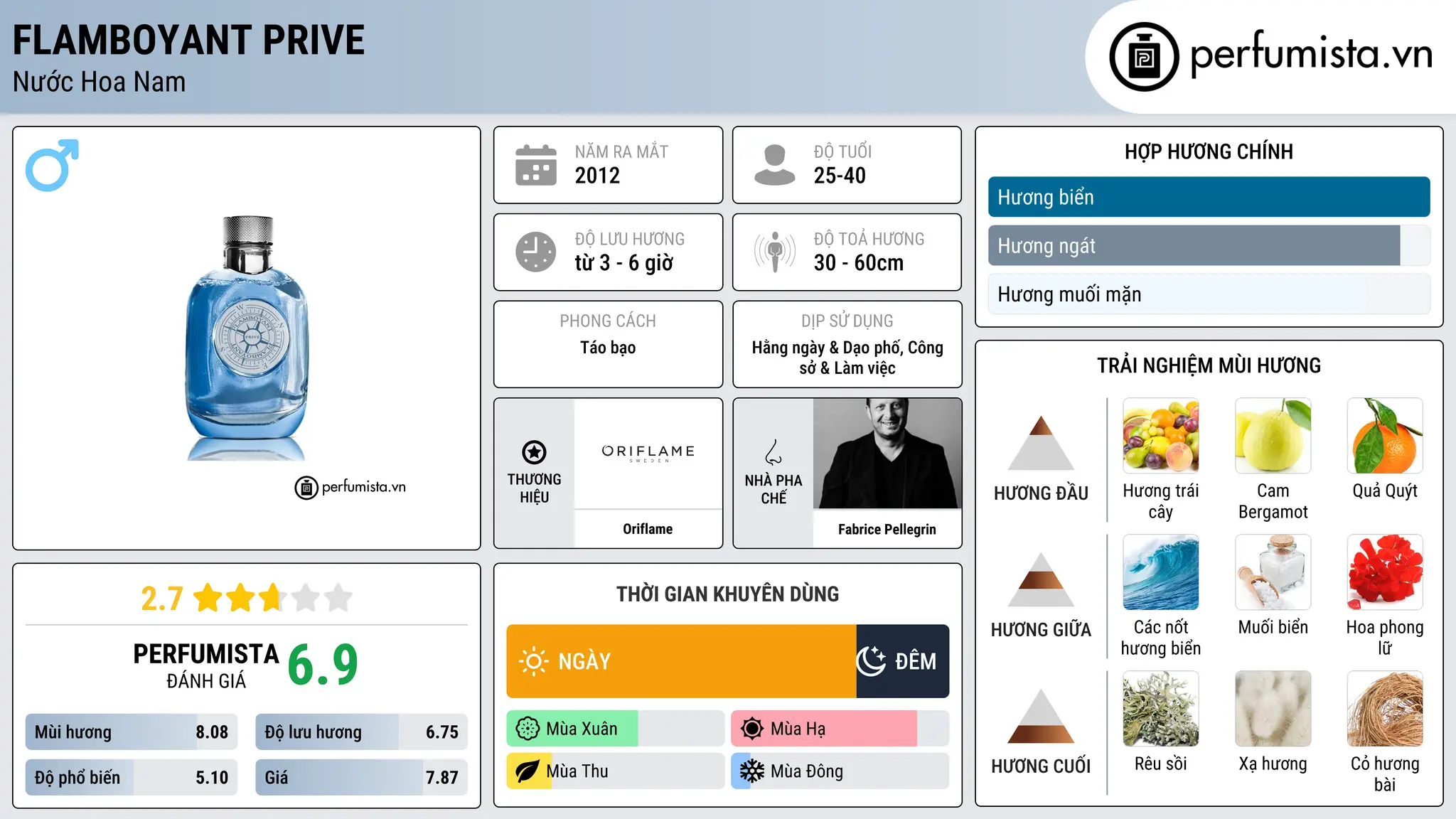
Task: Click the perfumista.vn site name
Action: click(x=1312, y=54)
